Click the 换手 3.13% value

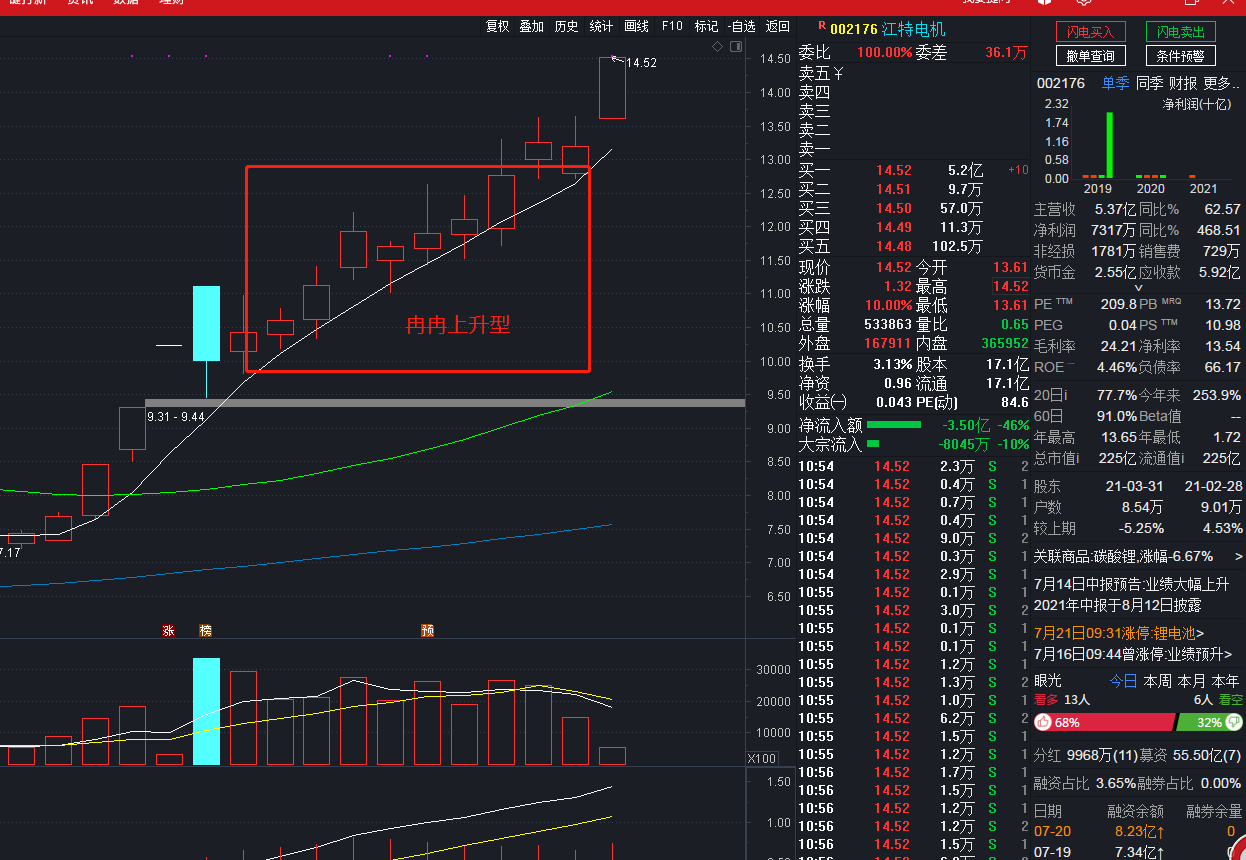coord(892,364)
